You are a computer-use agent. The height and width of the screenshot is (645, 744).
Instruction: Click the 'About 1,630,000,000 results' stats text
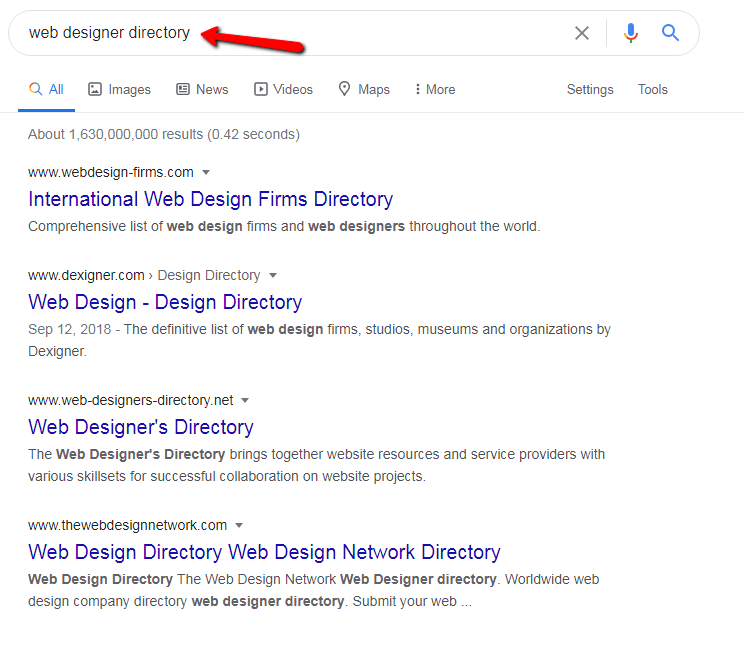[x=164, y=134]
